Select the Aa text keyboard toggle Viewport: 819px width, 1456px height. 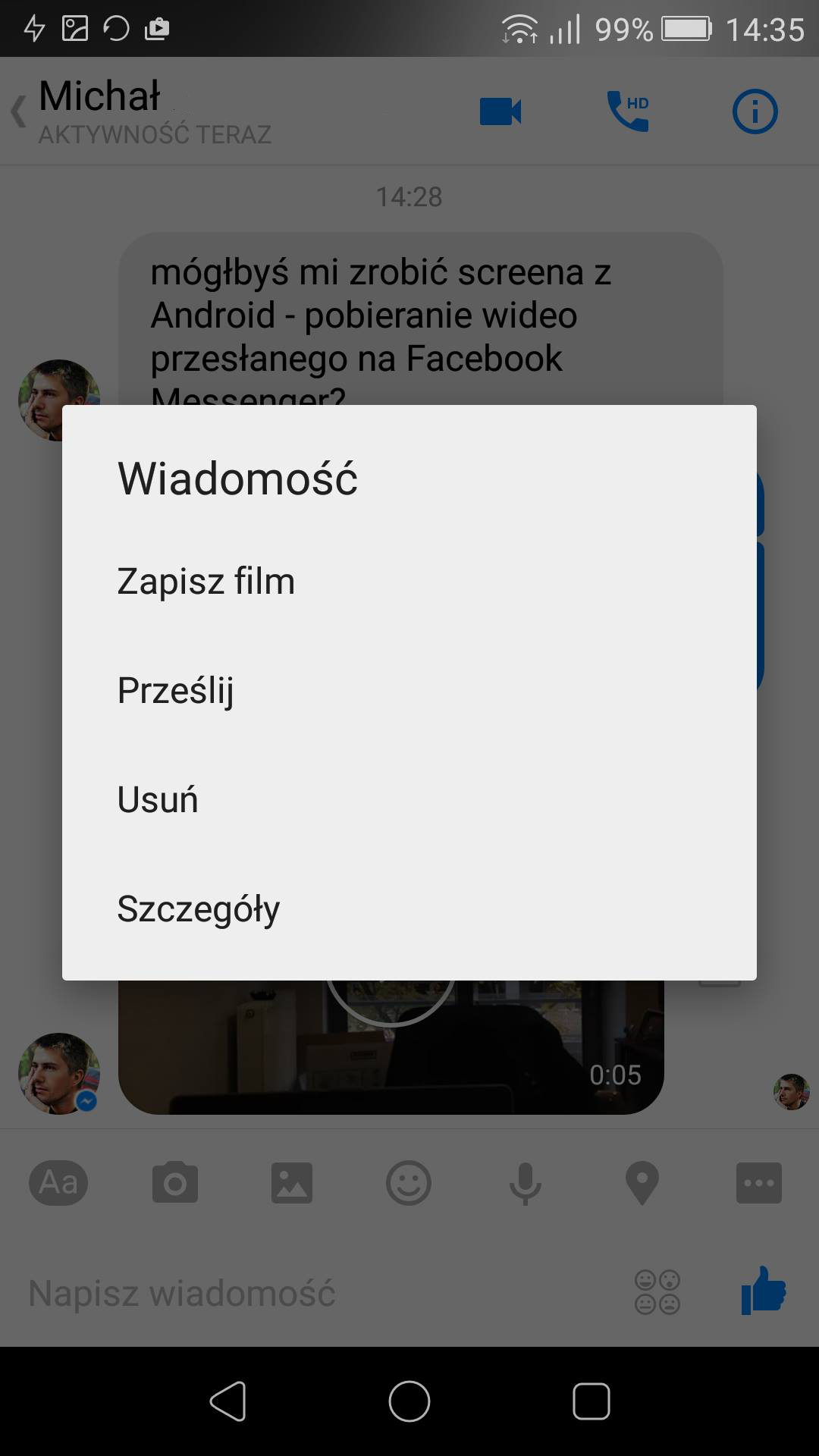[58, 1182]
